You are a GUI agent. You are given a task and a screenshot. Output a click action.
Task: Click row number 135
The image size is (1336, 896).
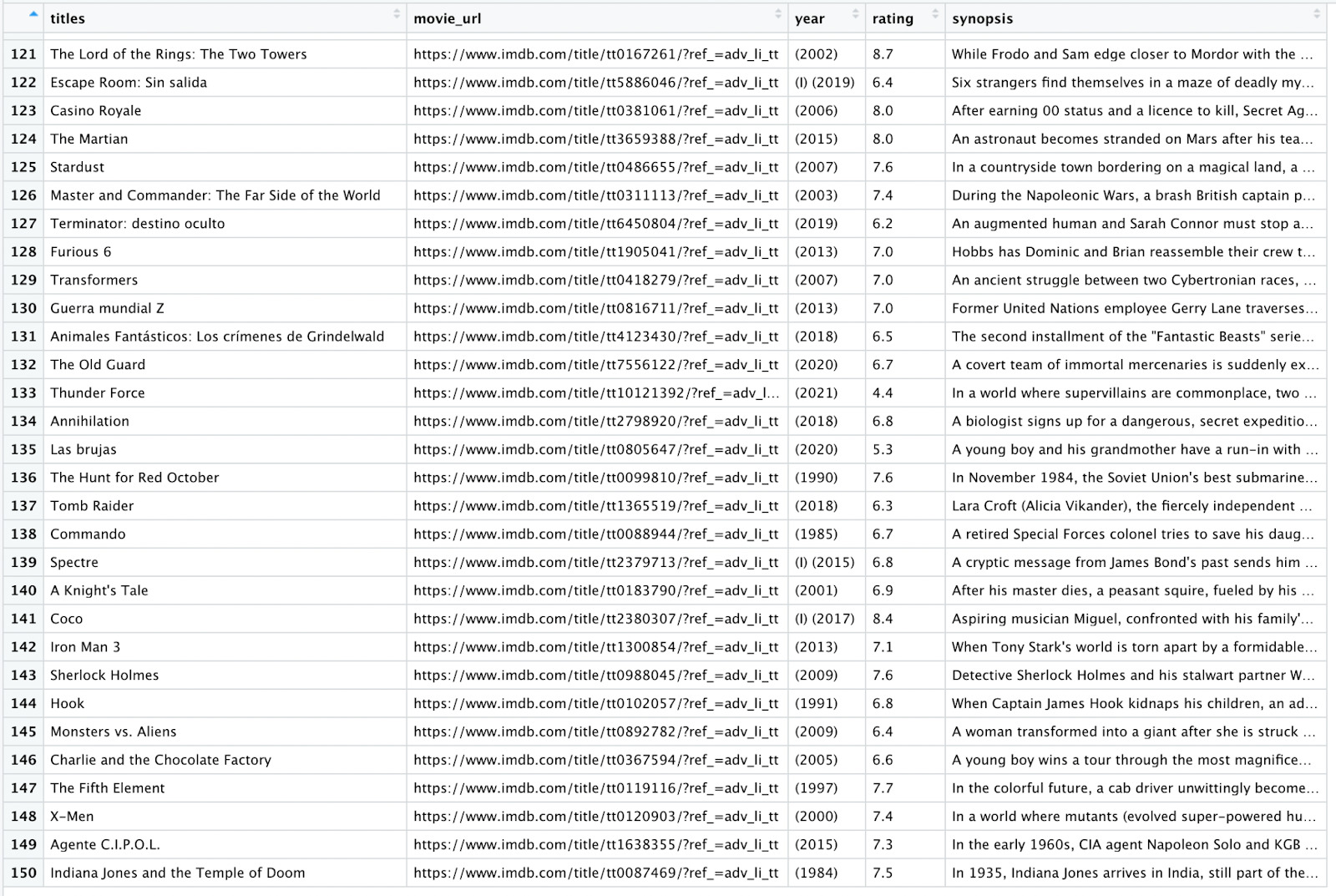coord(23,449)
